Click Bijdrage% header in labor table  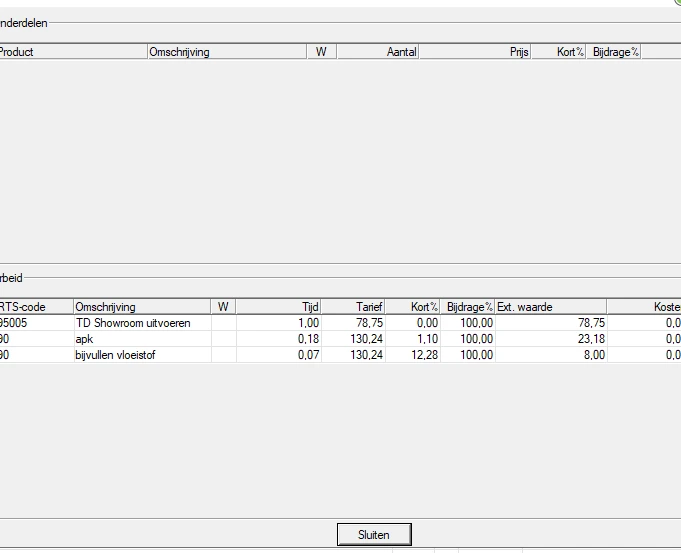pos(468,307)
